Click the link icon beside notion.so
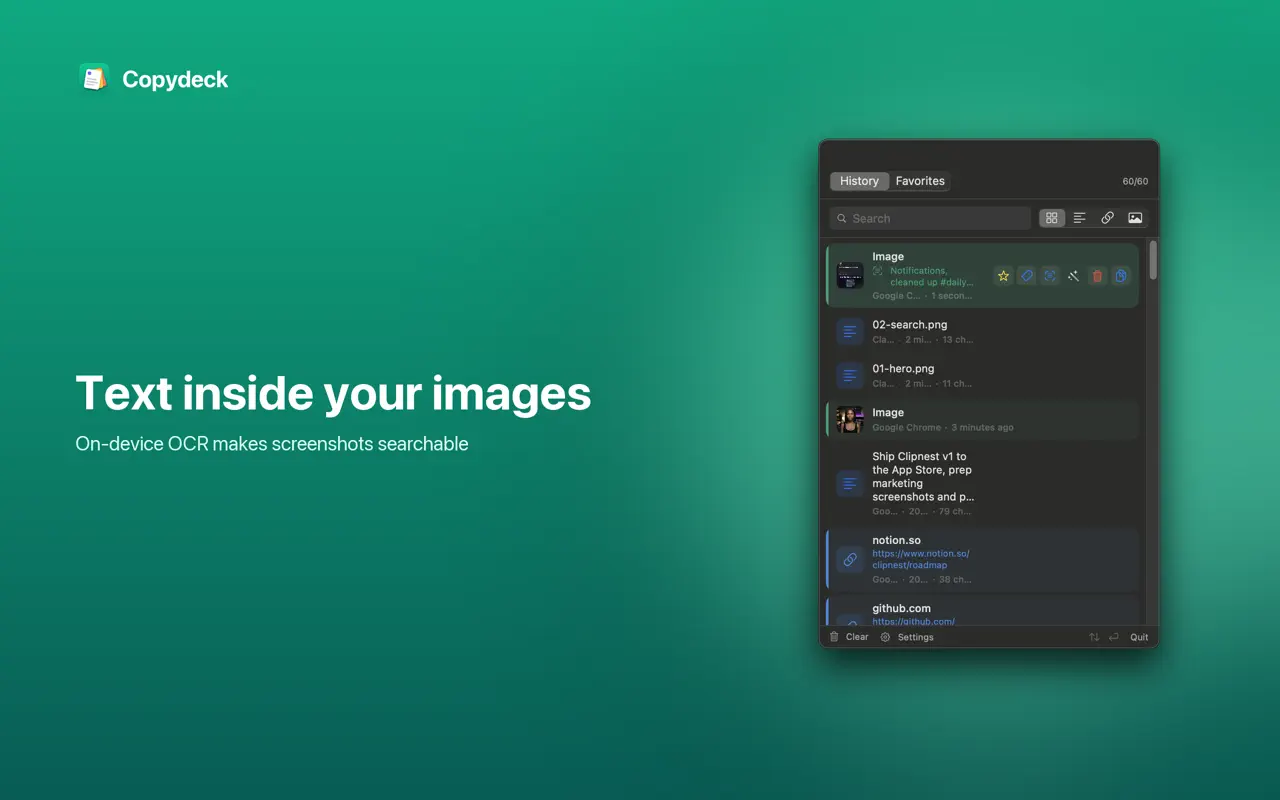The image size is (1280, 800). point(850,560)
